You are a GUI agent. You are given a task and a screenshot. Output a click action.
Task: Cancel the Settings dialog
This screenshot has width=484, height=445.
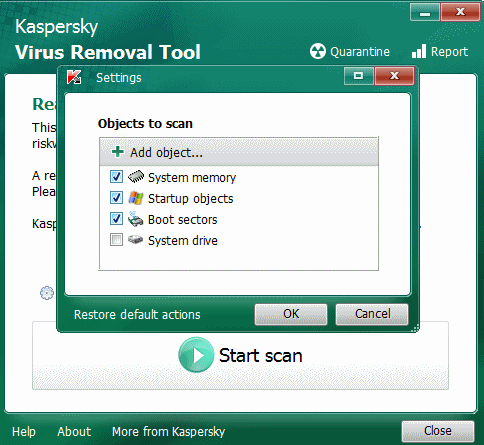pyautogui.click(x=372, y=314)
